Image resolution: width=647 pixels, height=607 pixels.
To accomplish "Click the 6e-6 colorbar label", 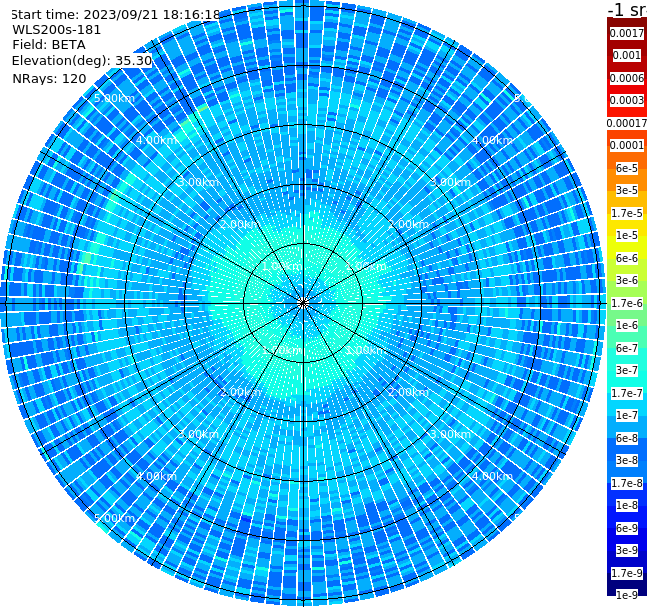I will click(627, 258).
